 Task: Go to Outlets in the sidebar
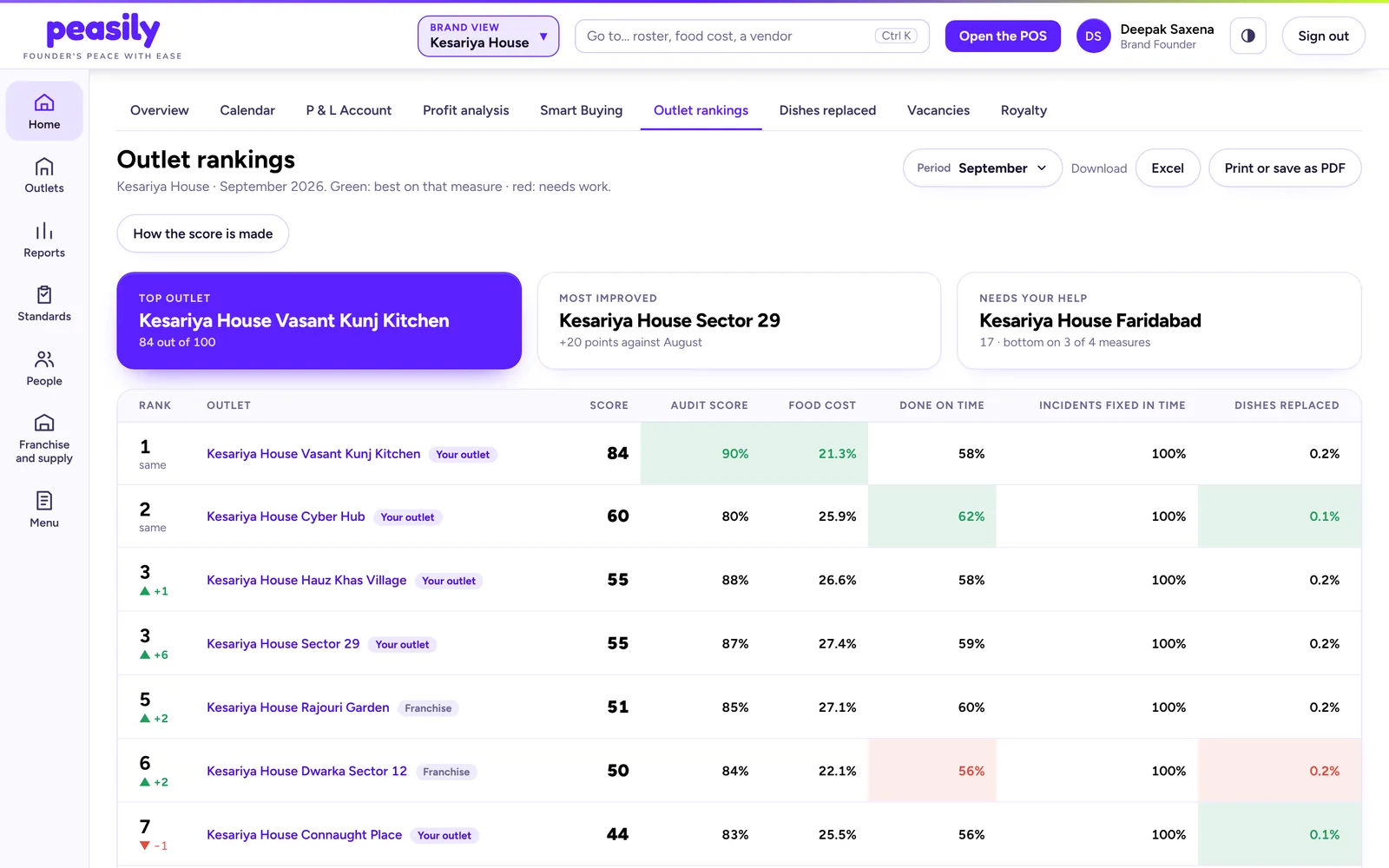click(x=44, y=175)
